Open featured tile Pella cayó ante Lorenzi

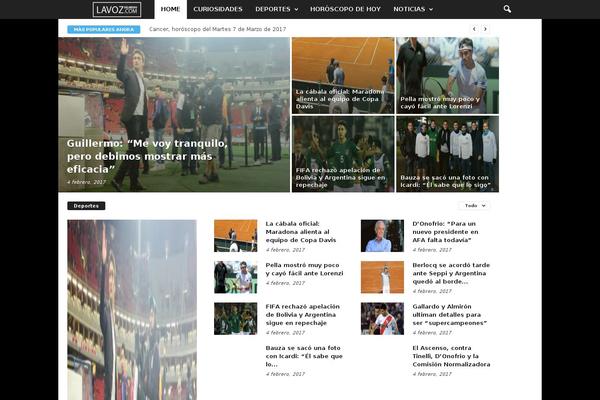click(447, 75)
